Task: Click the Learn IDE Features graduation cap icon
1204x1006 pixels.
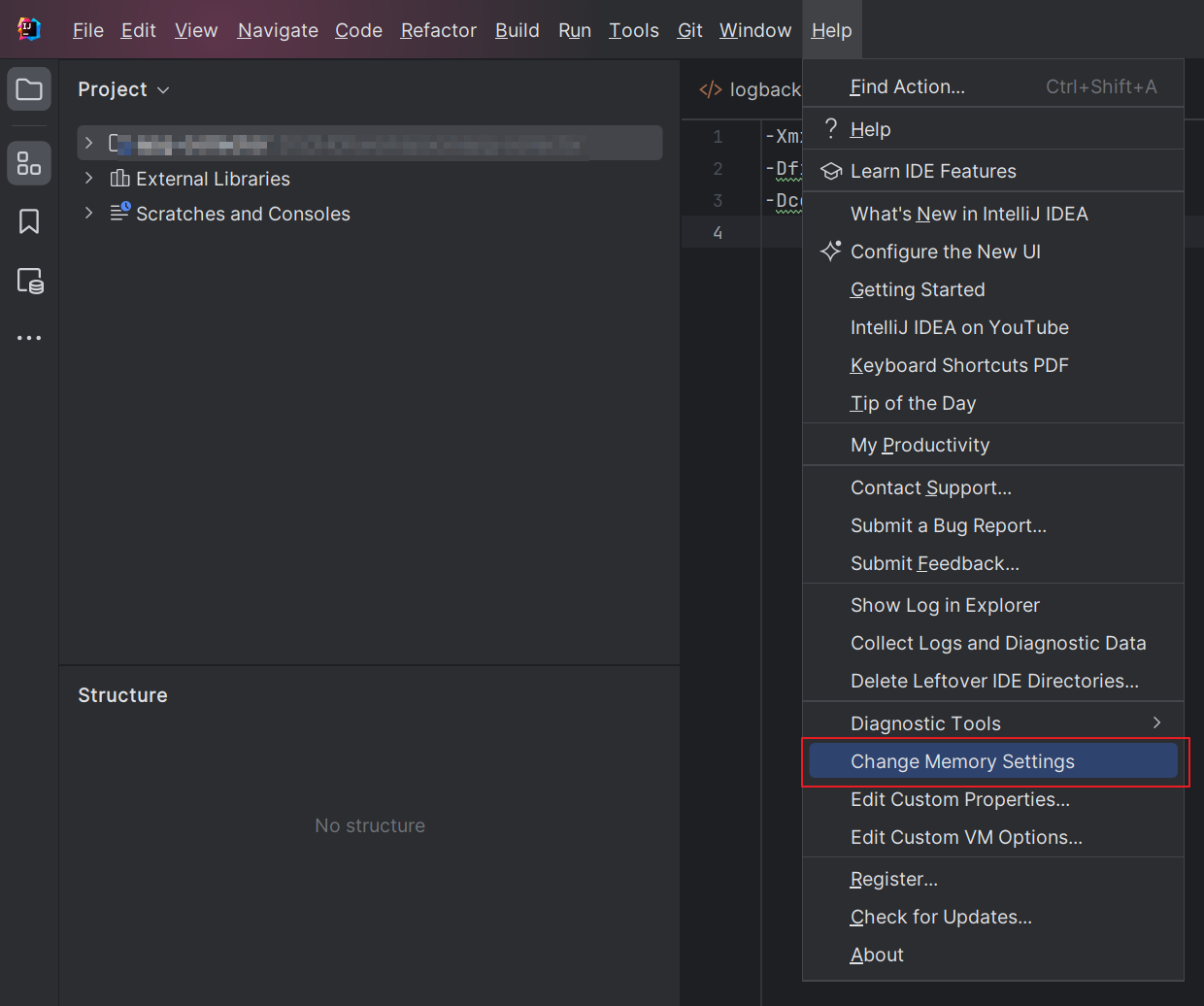Action: [x=831, y=171]
